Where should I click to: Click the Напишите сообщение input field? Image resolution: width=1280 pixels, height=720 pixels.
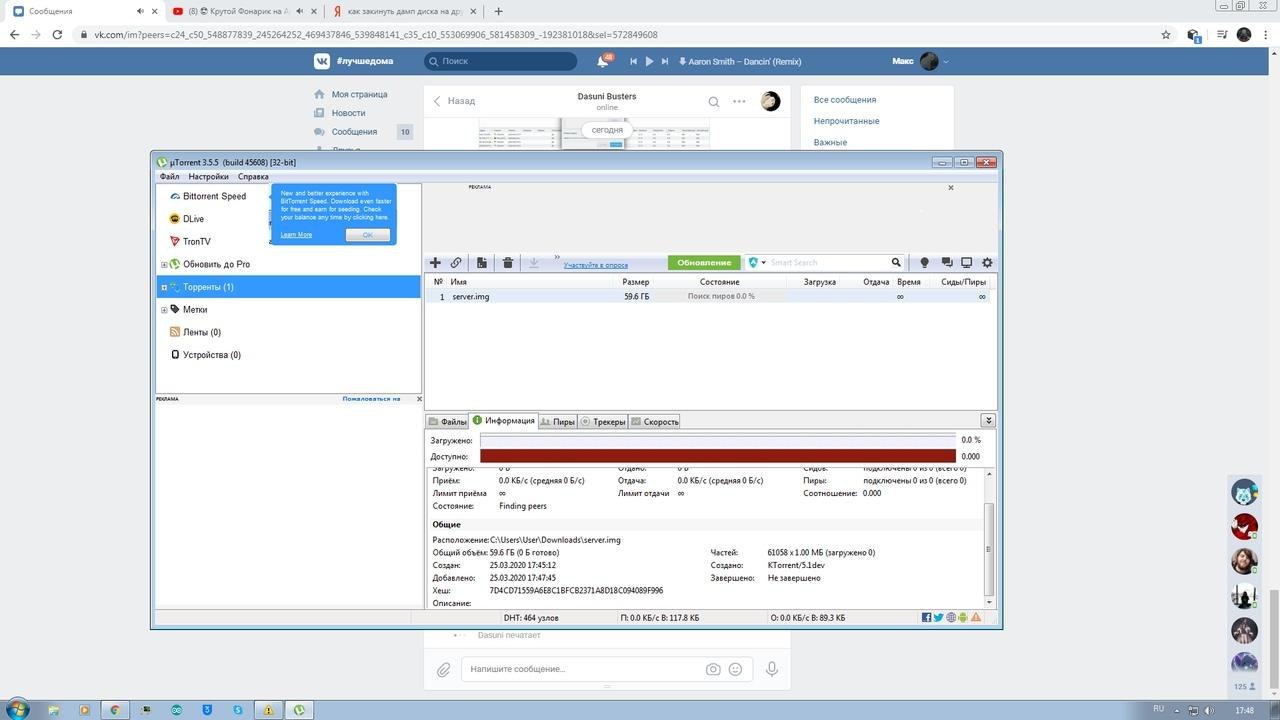tap(584, 669)
